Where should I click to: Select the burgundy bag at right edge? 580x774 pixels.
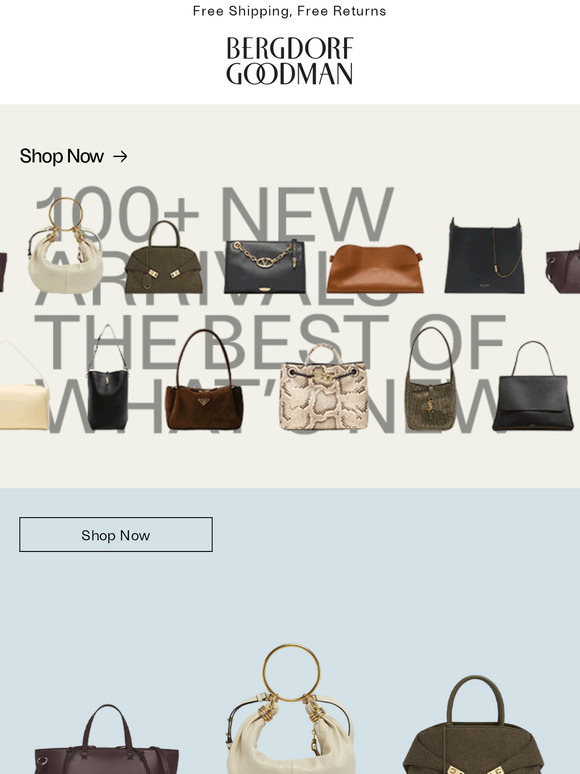(x=563, y=270)
